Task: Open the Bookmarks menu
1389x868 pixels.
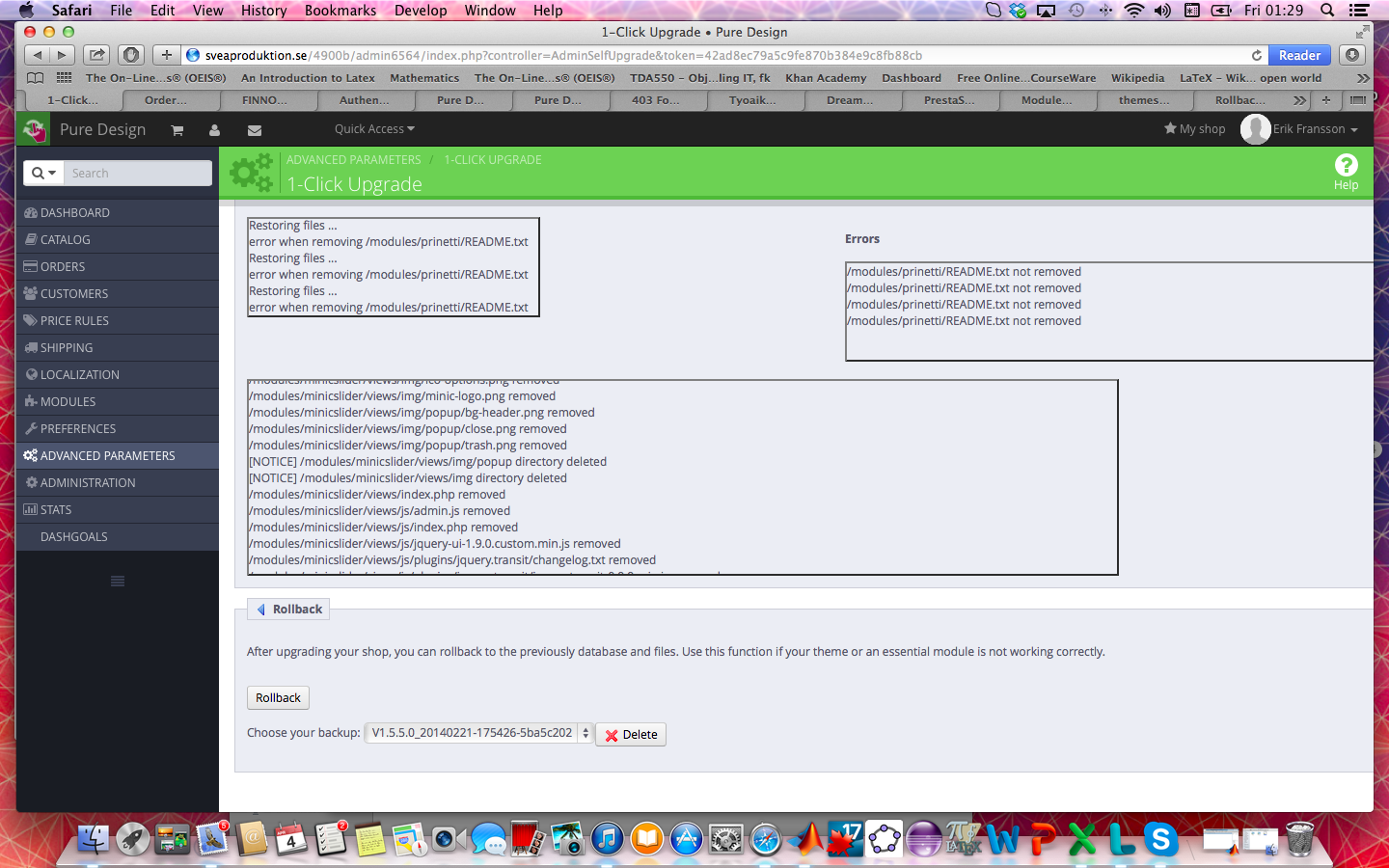Action: pyautogui.click(x=340, y=11)
